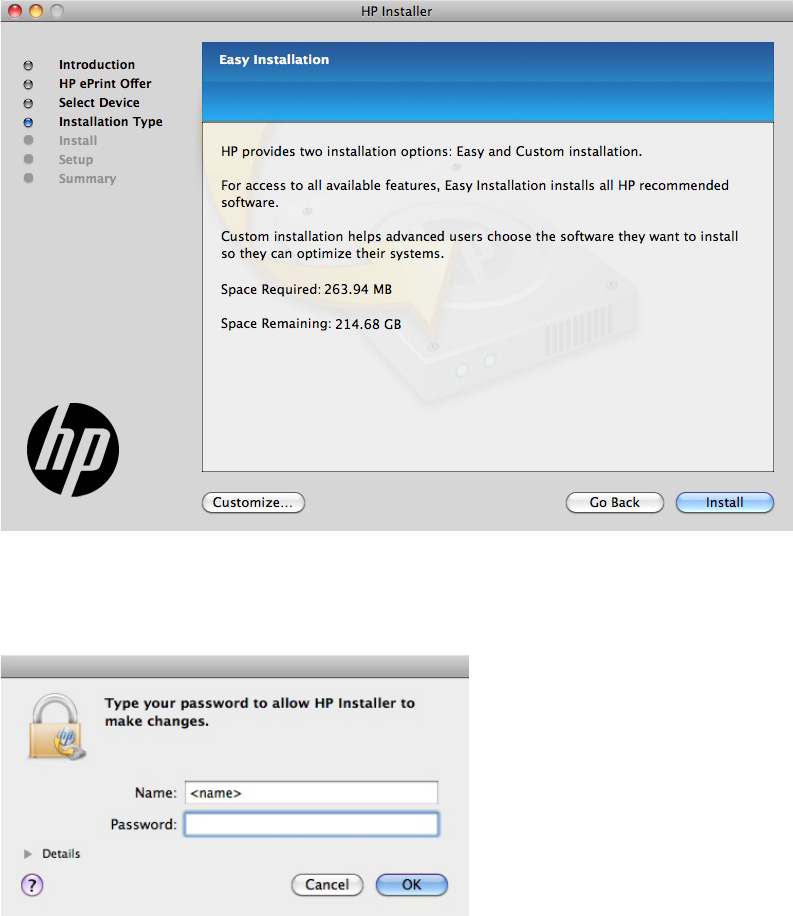Go Back to the previous step

(x=614, y=502)
